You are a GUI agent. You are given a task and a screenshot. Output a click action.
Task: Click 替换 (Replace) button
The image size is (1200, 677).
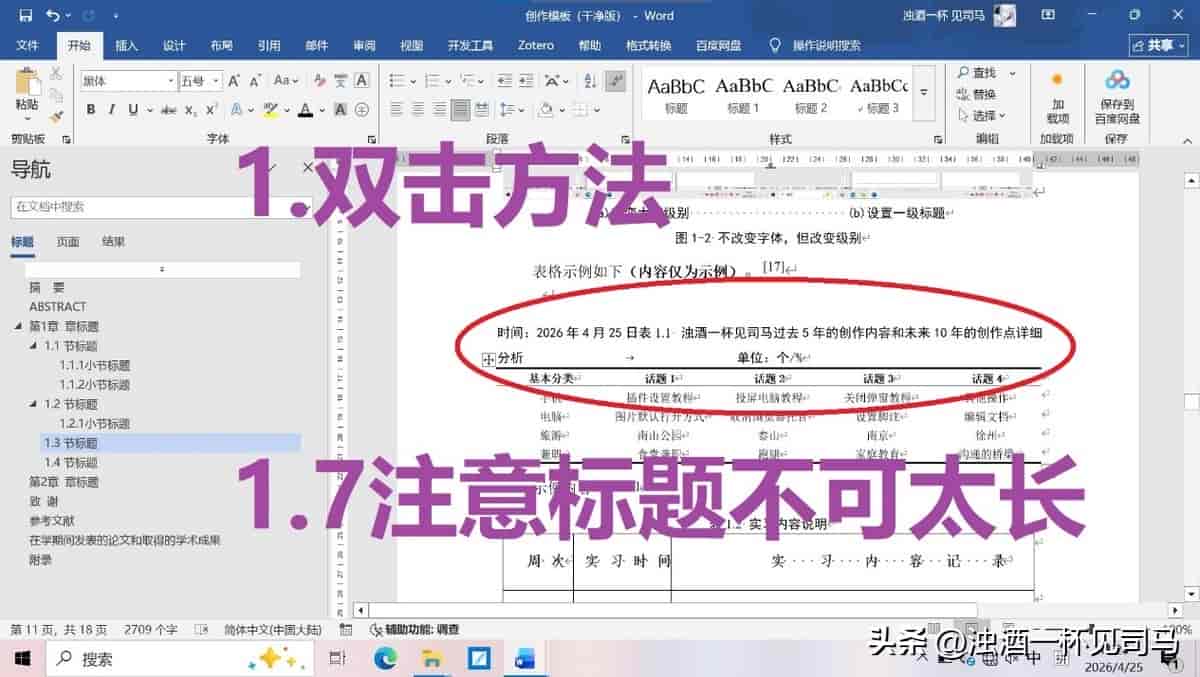point(977,94)
